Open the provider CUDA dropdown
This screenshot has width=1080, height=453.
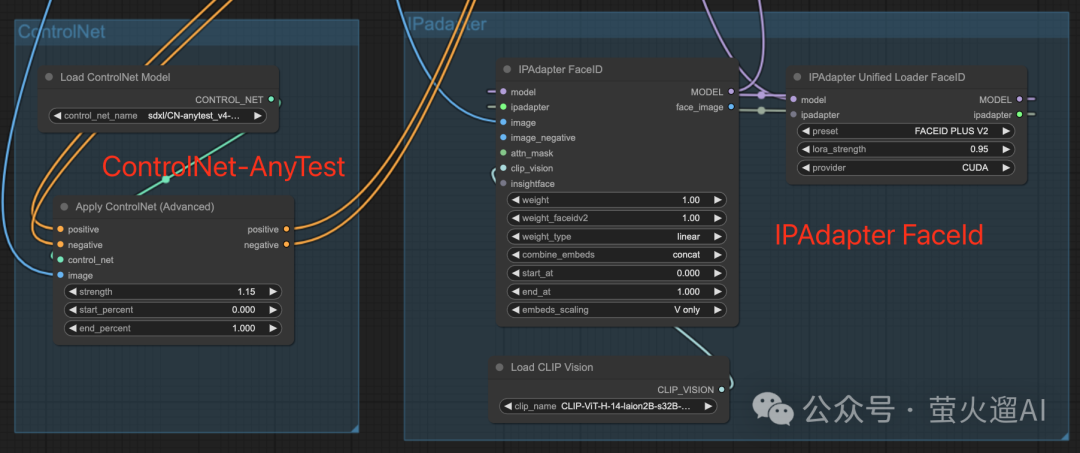906,167
